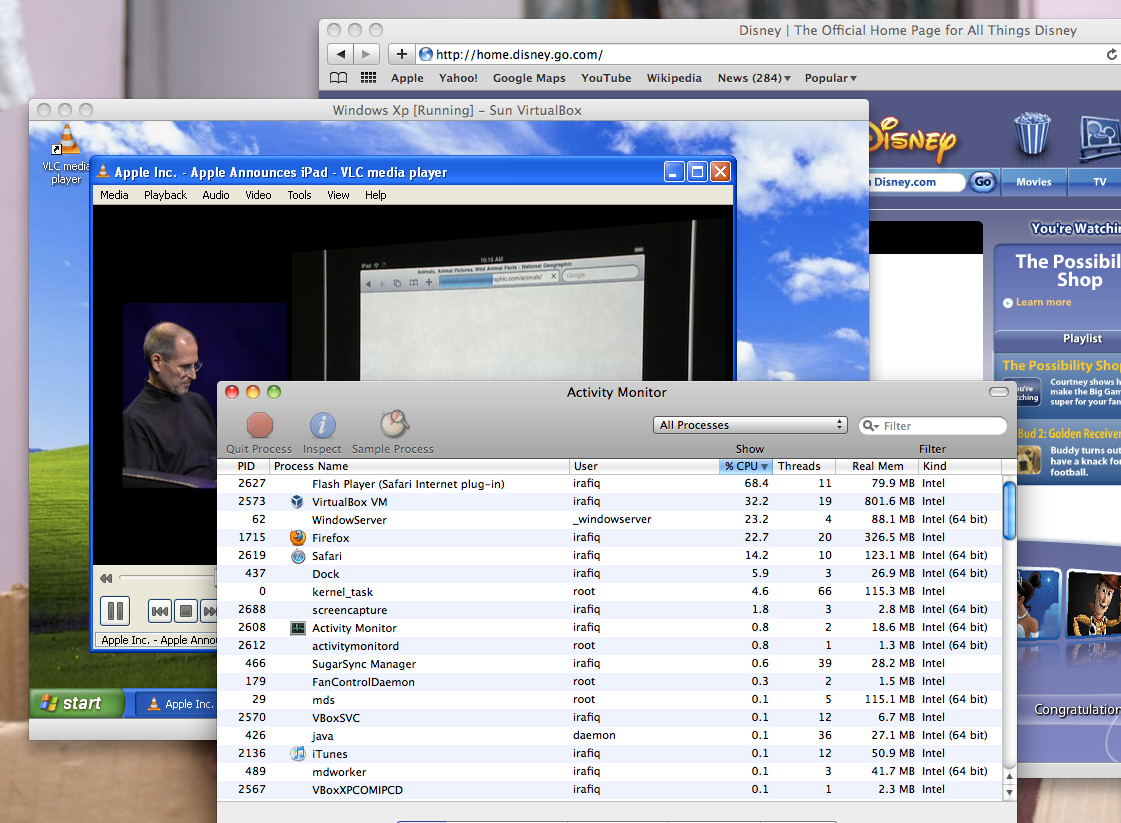
Task: Click the Sample Process icon
Action: click(393, 424)
